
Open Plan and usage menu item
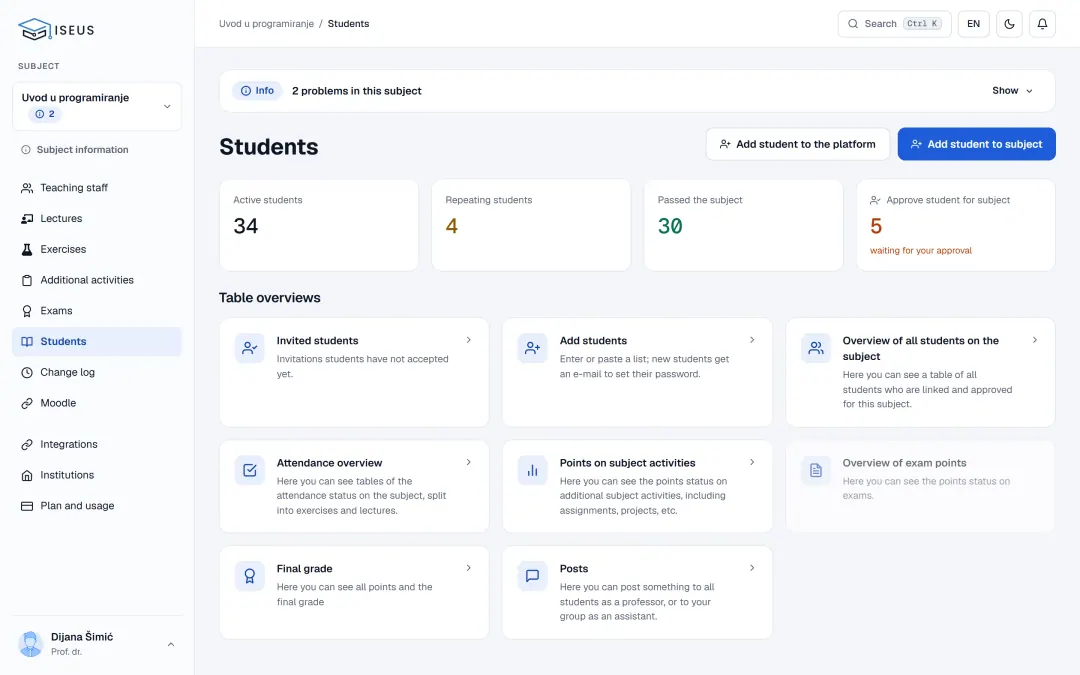97,506
